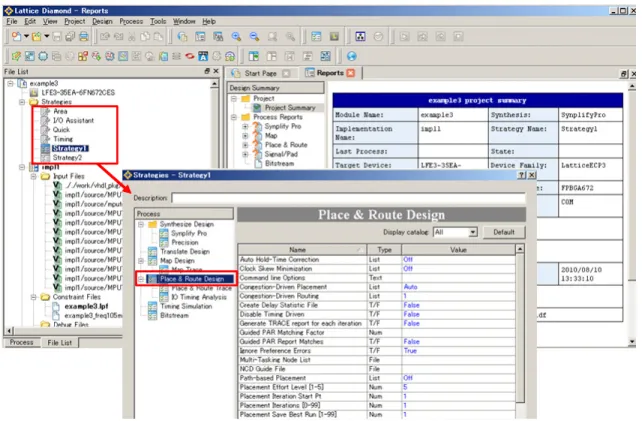Screen dimensions: 642x421
Task: Open the New file dropdown arrow
Action: click(x=26, y=36)
